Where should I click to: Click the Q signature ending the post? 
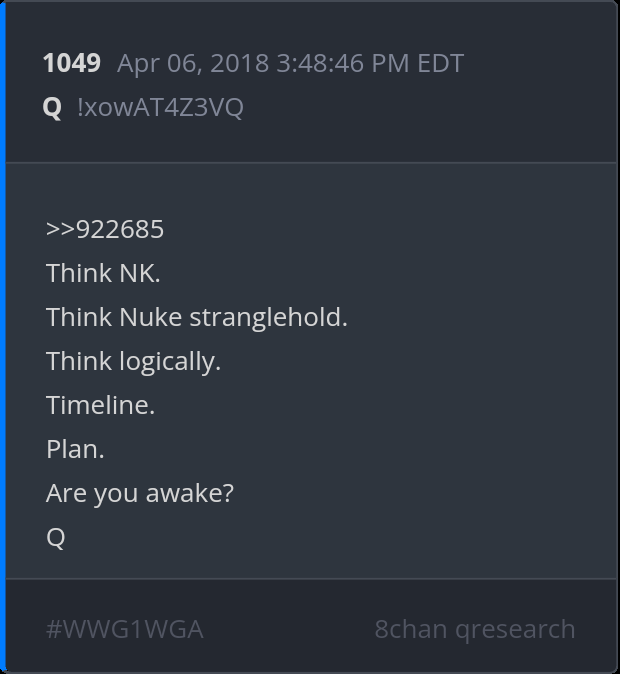click(56, 537)
